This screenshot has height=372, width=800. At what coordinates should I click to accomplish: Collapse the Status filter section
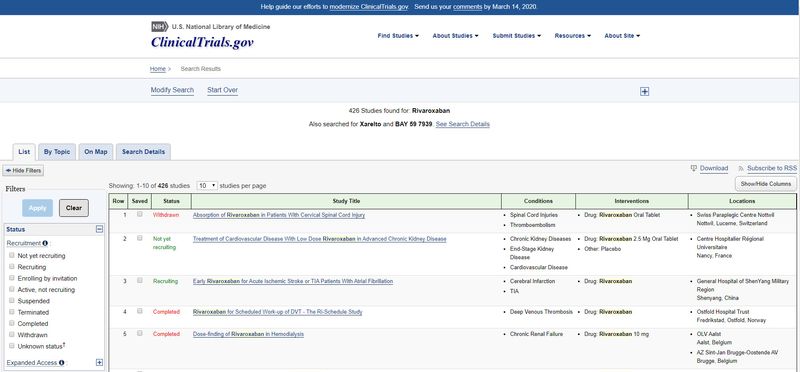99,230
